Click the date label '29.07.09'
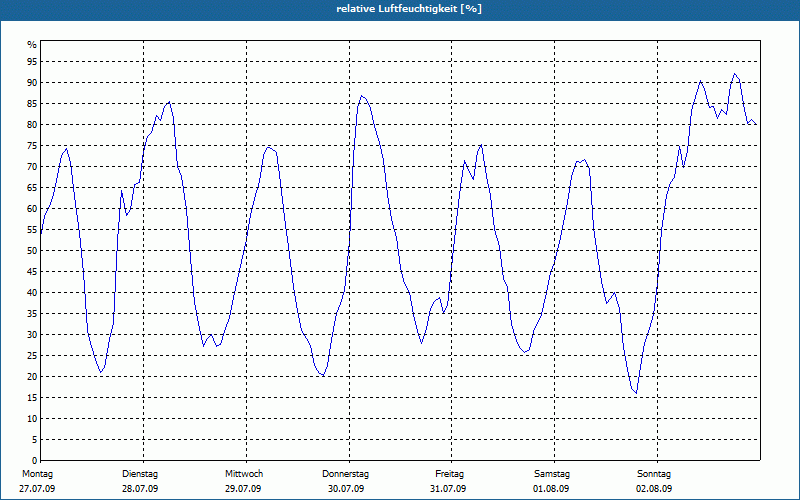This screenshot has height=500, width=800. click(243, 489)
